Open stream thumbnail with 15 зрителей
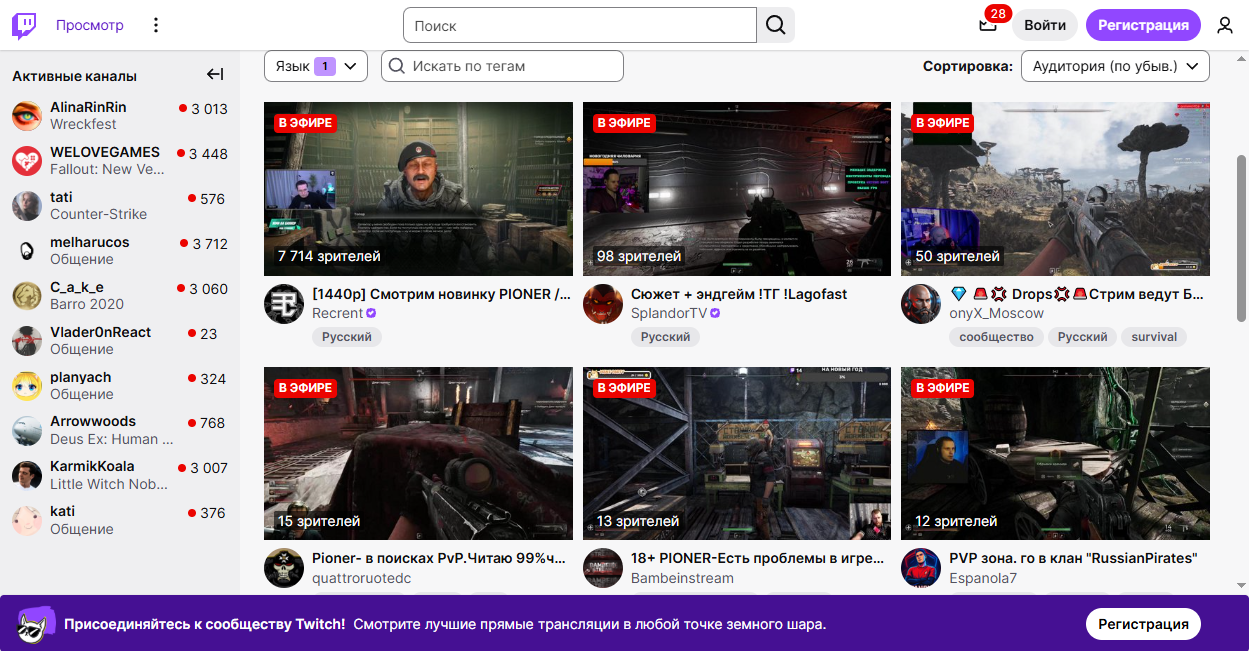The image size is (1249, 651). coord(418,454)
